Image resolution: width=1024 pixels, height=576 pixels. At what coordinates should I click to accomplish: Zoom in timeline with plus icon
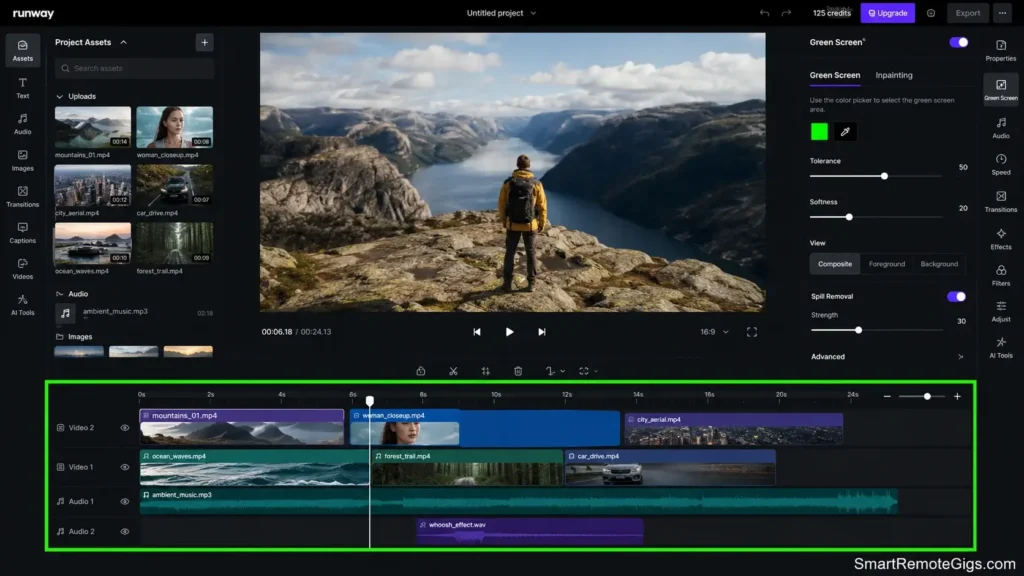click(957, 396)
